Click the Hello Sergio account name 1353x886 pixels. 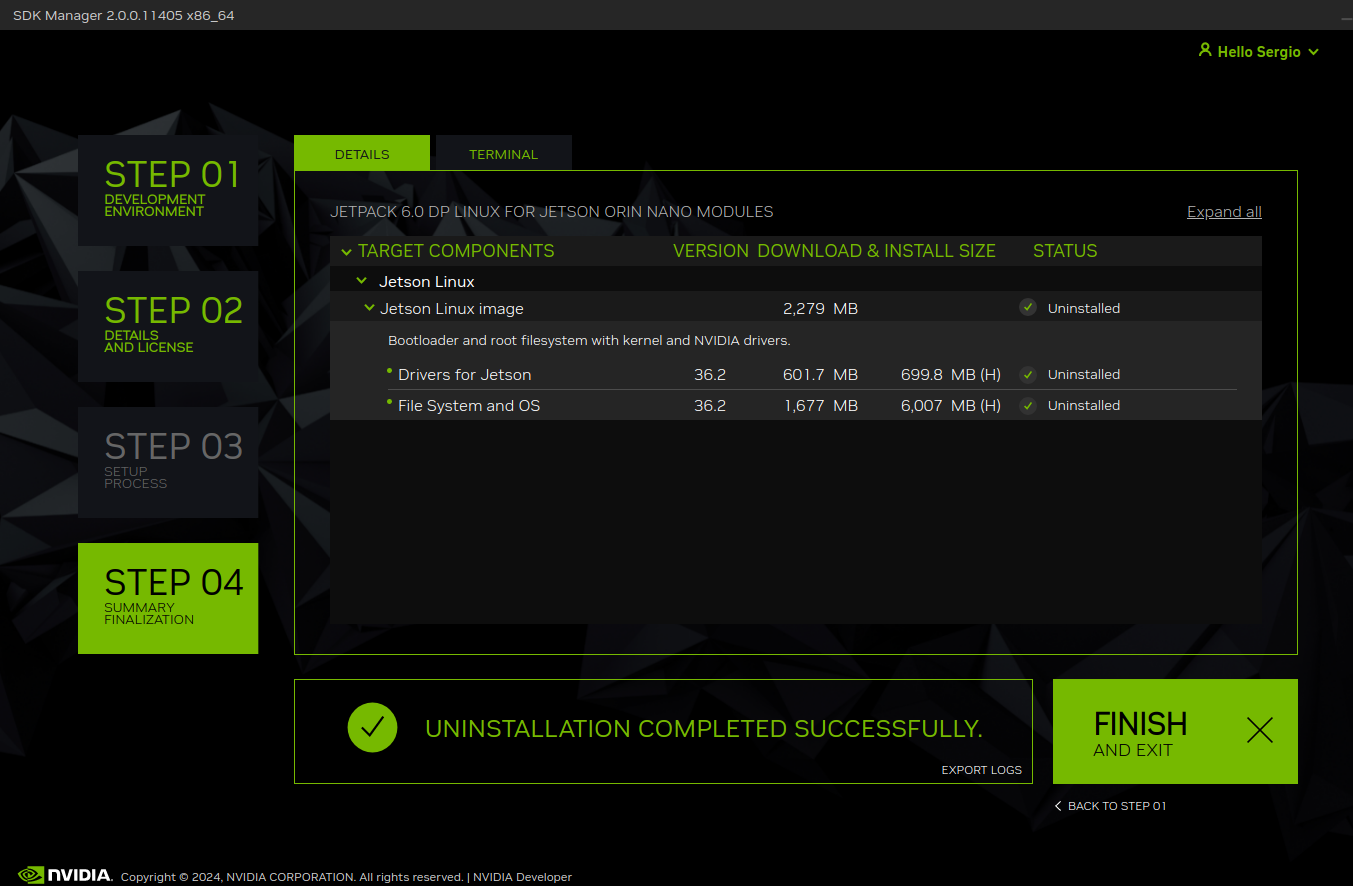coord(1259,52)
